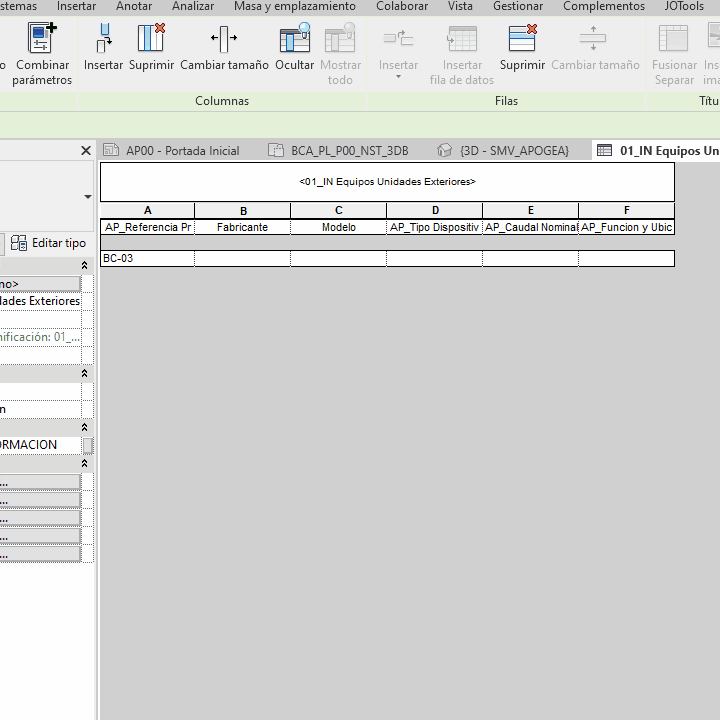Collapse the bottom properties section
The image size is (720, 720).
pos(85,464)
